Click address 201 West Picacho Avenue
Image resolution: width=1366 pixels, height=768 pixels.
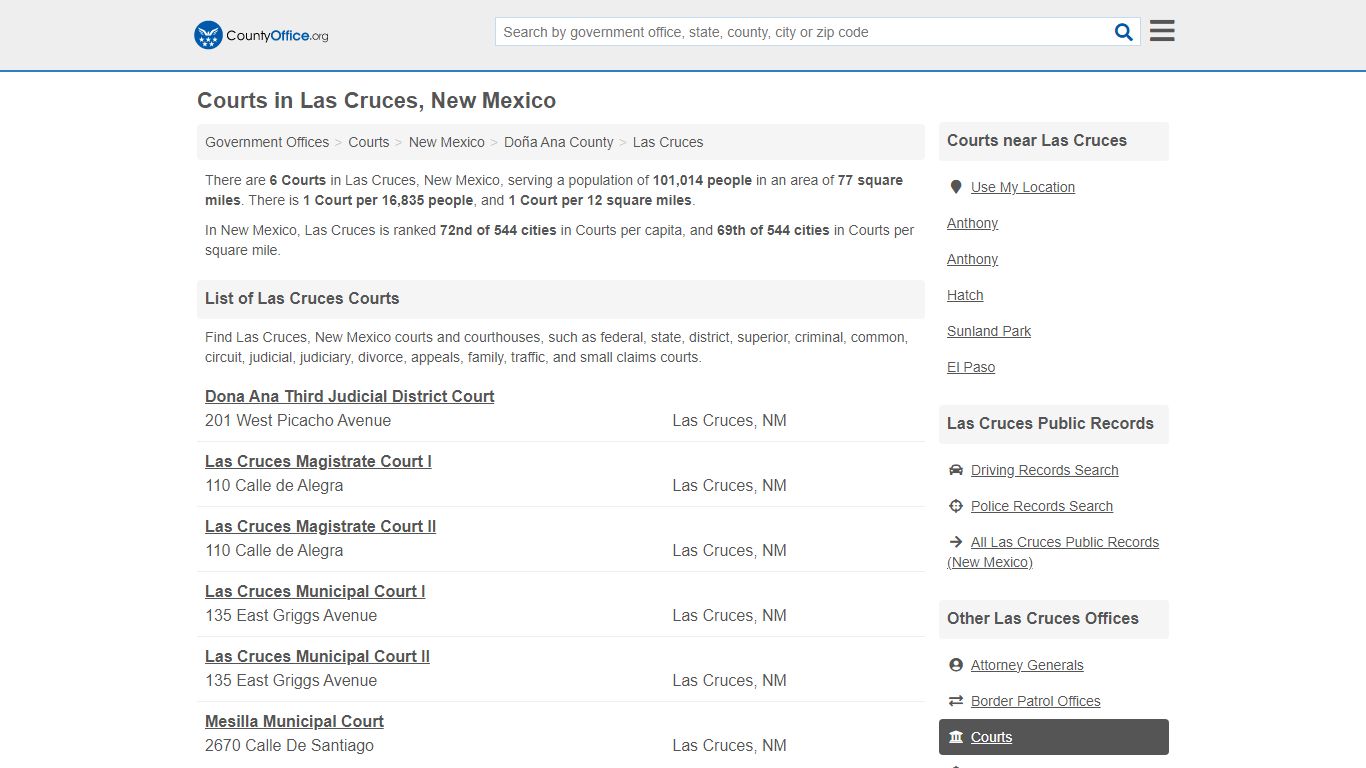pyautogui.click(x=298, y=421)
